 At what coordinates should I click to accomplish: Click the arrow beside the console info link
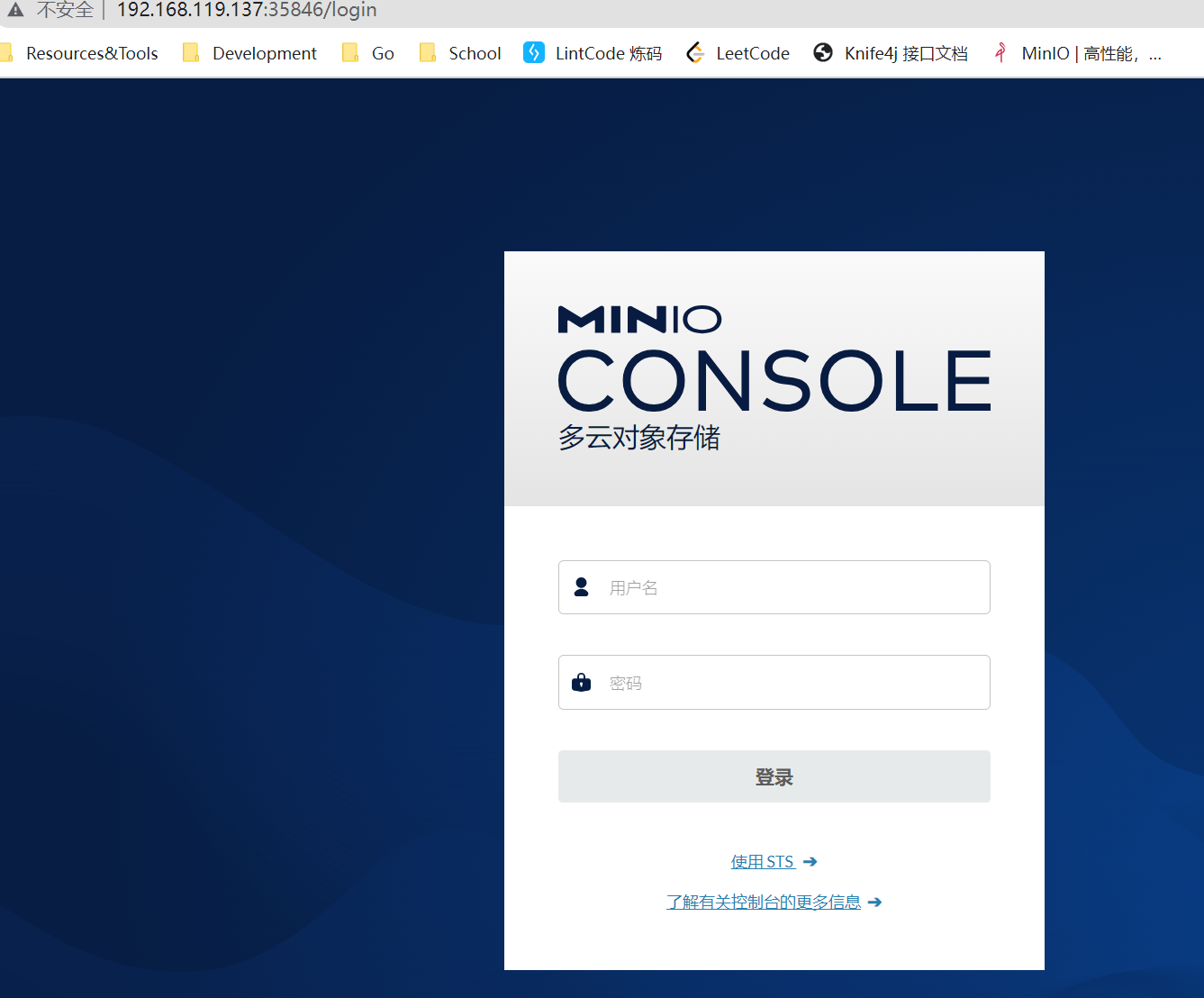pyautogui.click(x=874, y=902)
